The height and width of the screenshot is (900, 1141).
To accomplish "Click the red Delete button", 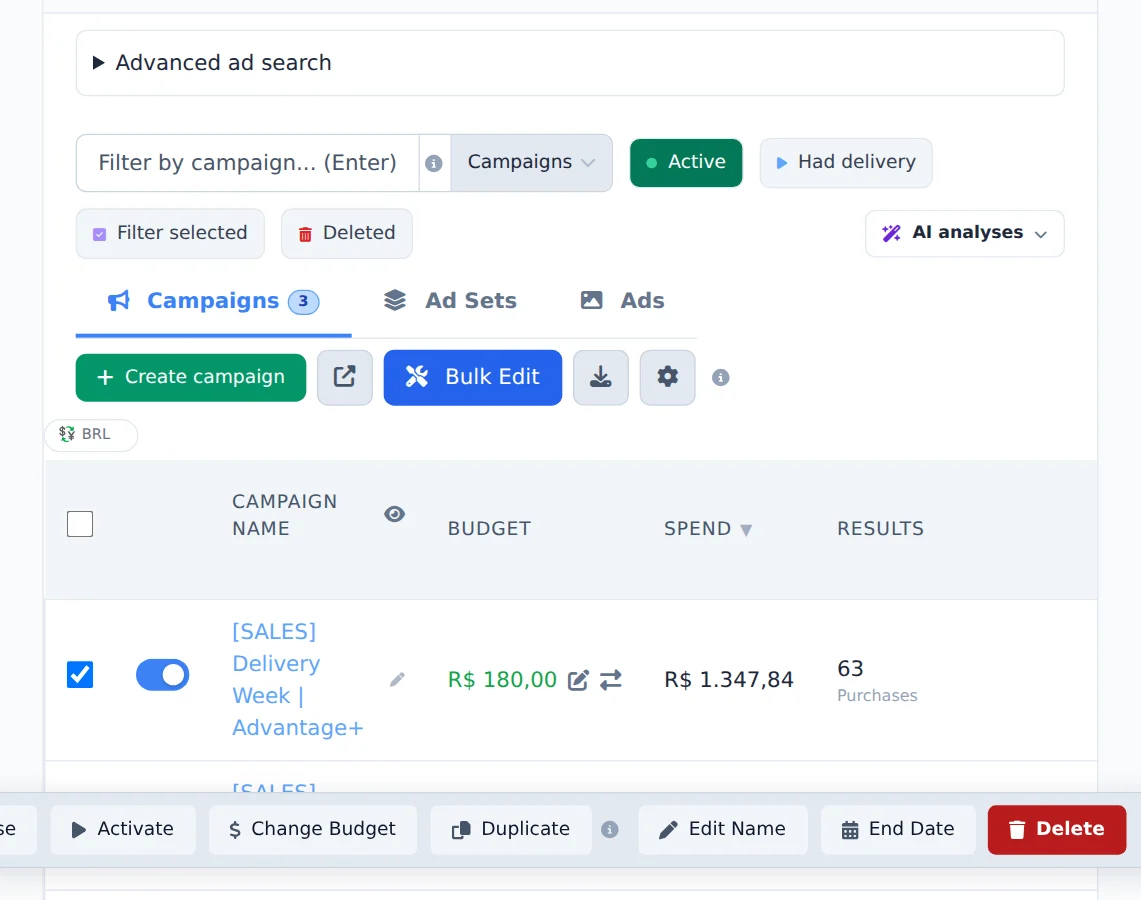I will [1057, 829].
